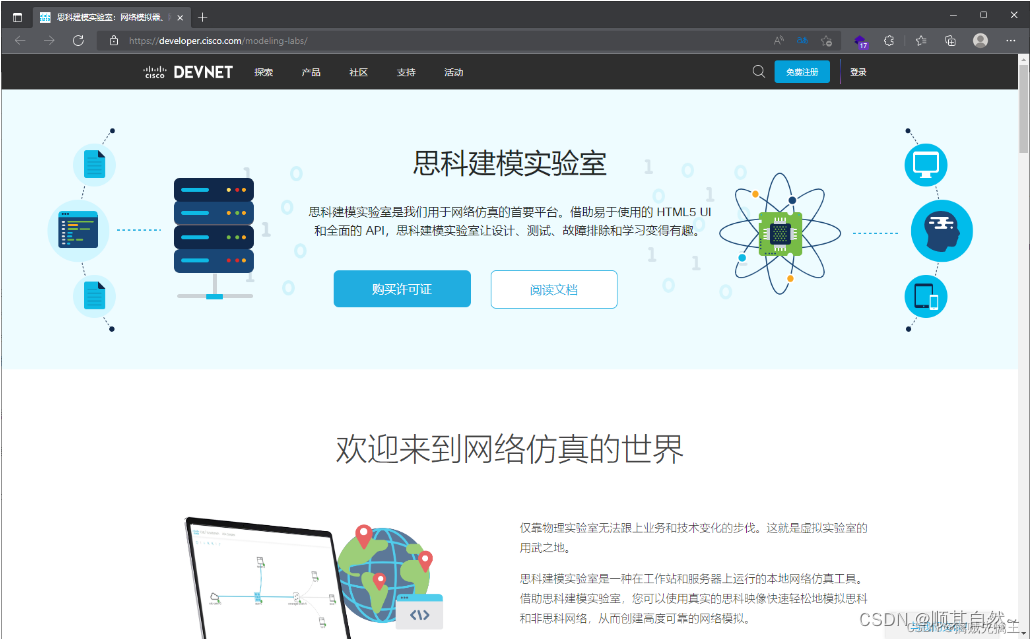The width and height of the screenshot is (1032, 639).
Task: Open the purple extension with 17 badge
Action: [x=860, y=41]
